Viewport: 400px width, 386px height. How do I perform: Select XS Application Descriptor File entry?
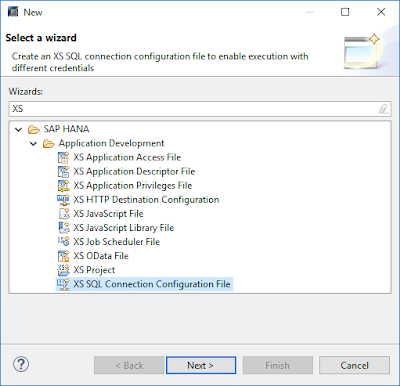coord(134,171)
